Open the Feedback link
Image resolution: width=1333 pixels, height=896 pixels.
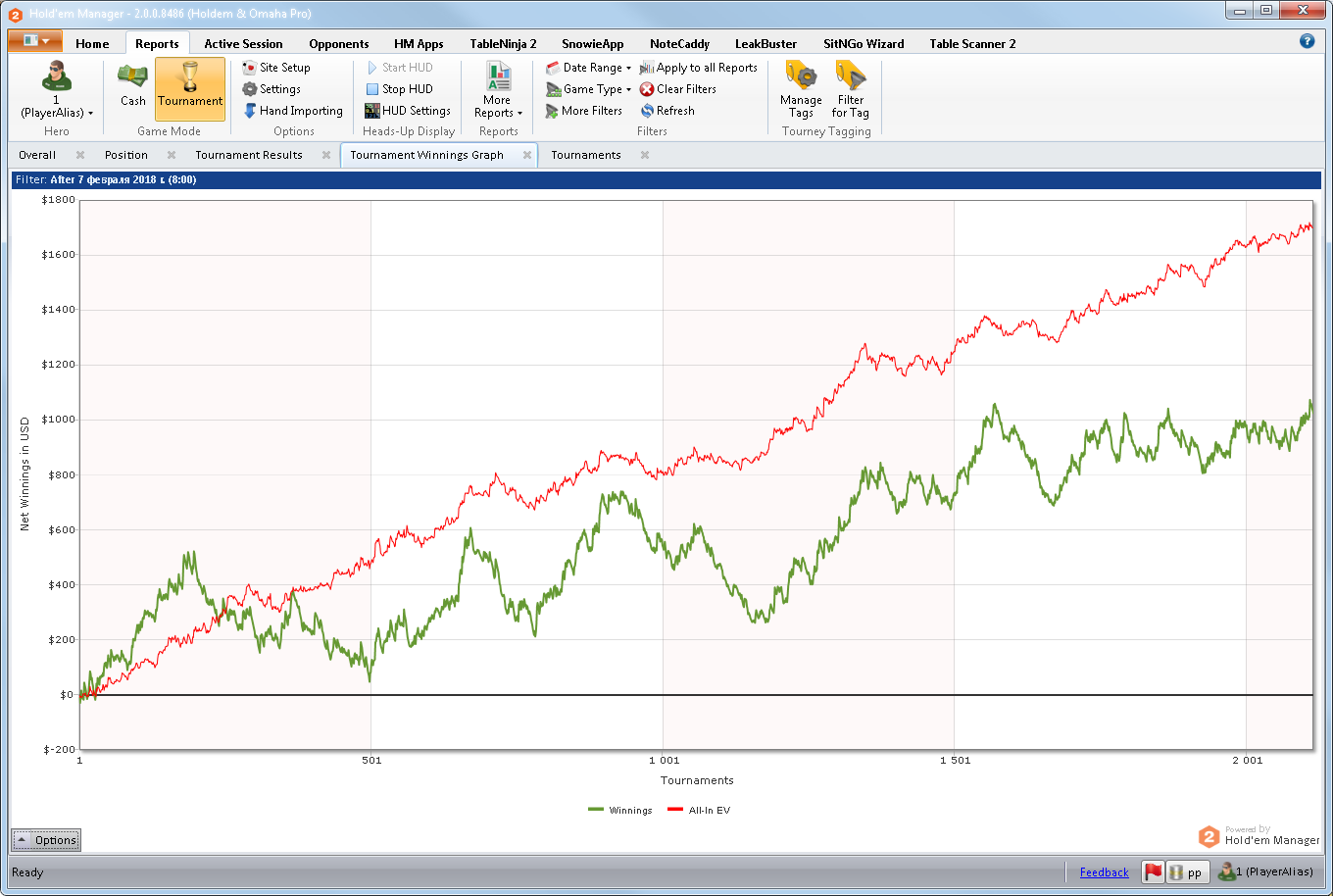(x=1105, y=872)
